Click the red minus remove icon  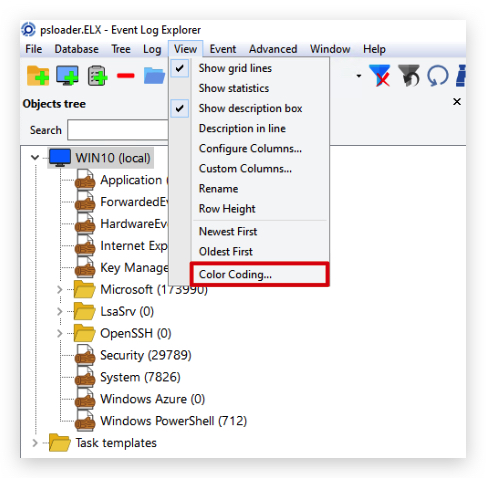(126, 76)
